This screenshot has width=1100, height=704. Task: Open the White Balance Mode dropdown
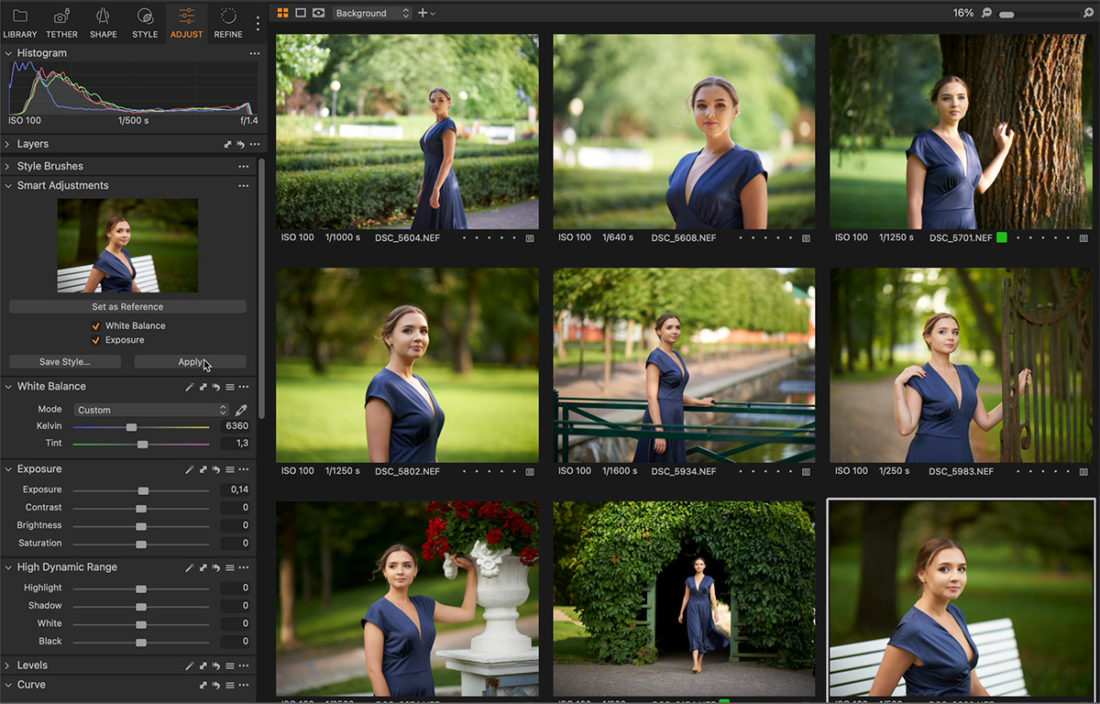point(150,409)
